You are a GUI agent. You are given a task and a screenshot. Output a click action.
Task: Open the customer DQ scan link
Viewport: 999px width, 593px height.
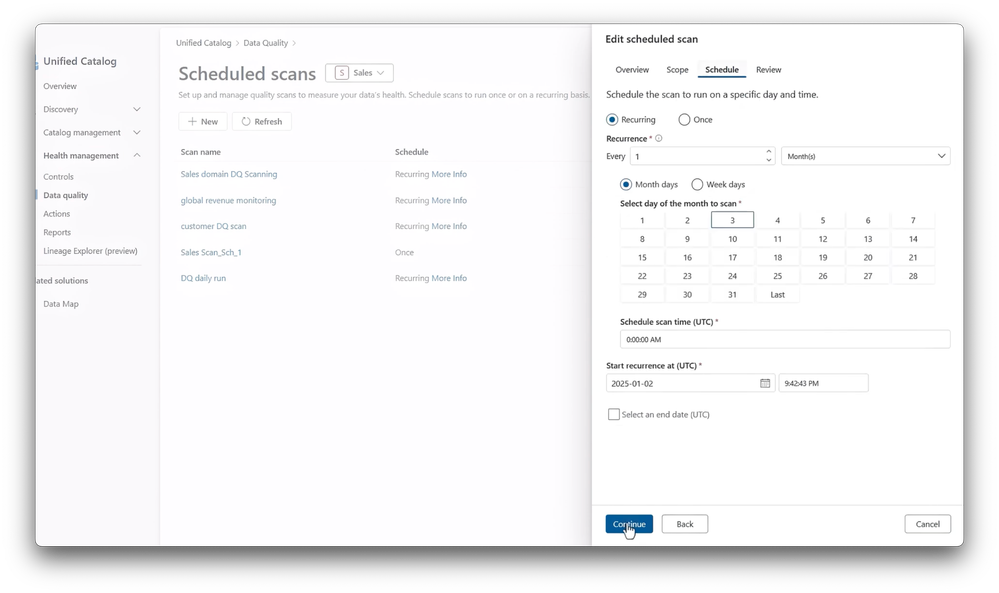point(213,226)
